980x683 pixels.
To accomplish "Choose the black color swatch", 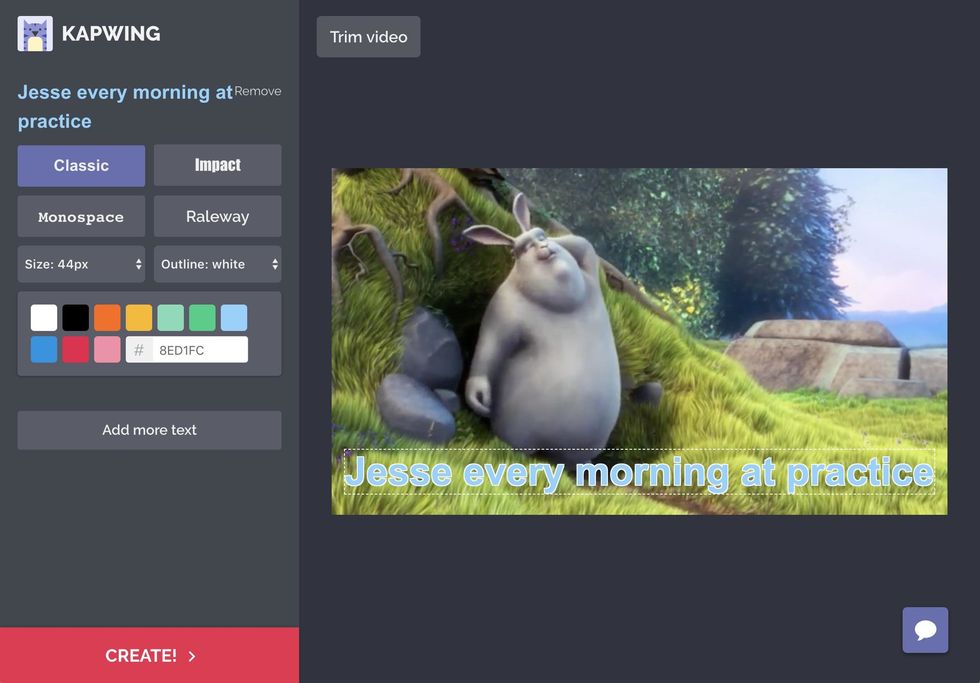I will point(76,318).
